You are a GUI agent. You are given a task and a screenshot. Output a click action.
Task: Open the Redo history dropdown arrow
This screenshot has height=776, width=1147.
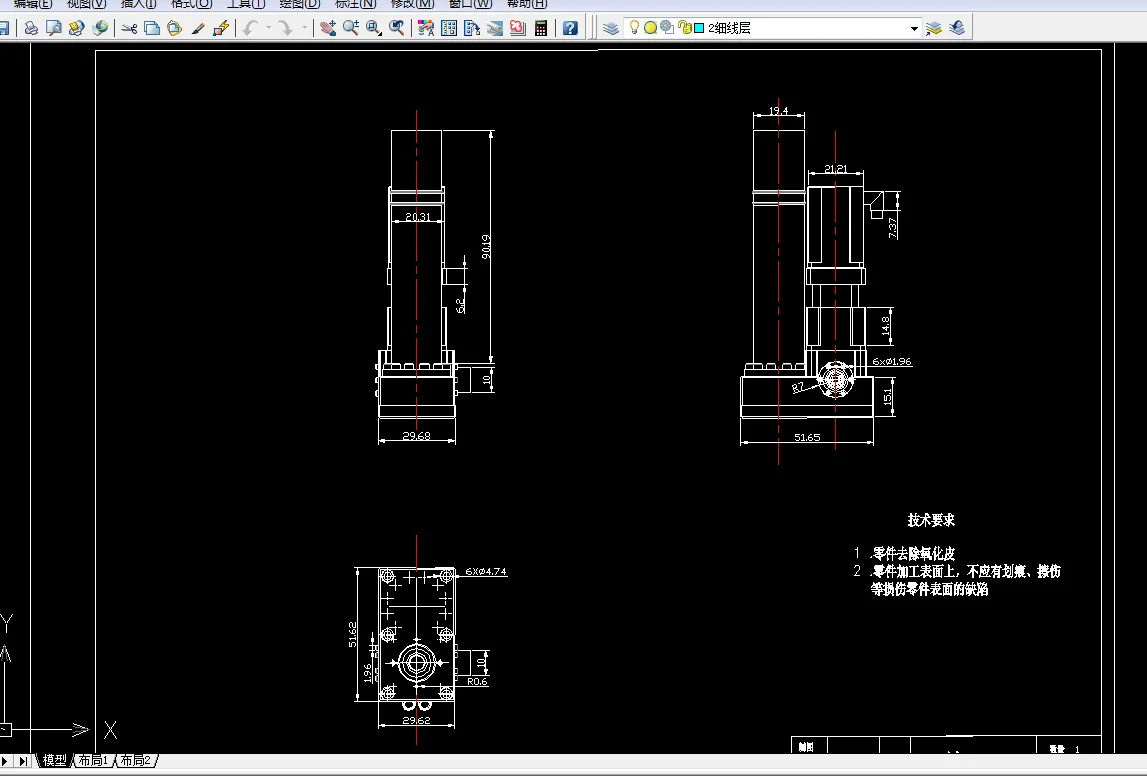click(304, 28)
